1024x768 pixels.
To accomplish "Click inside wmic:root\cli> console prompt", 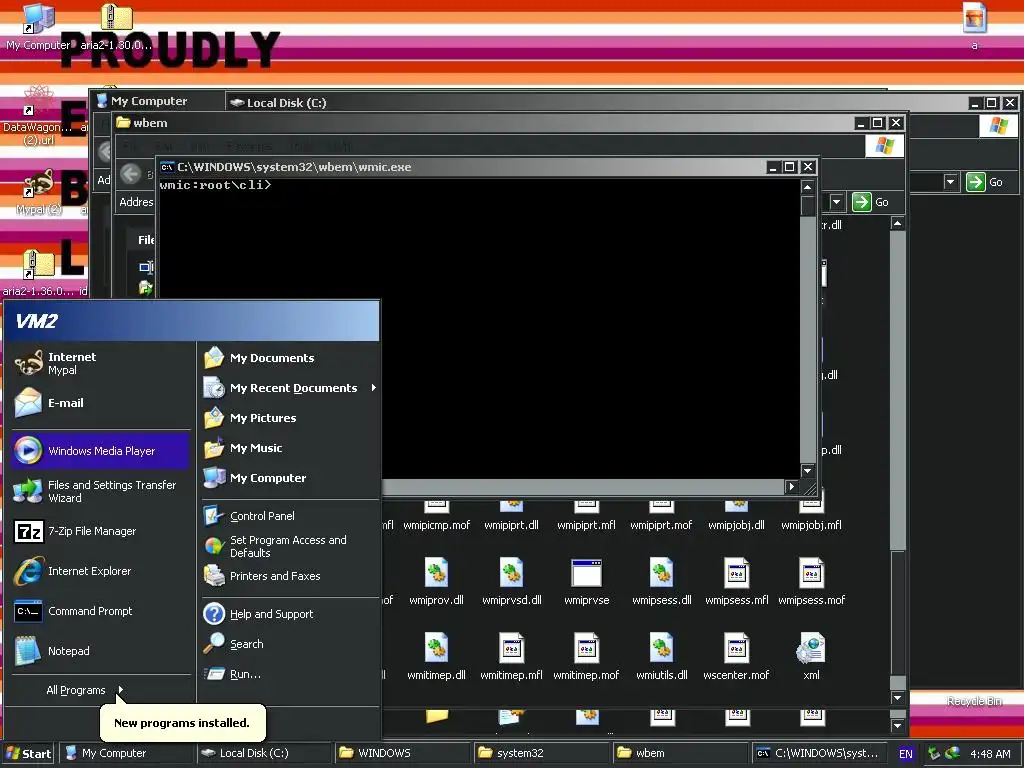I will point(479,327).
